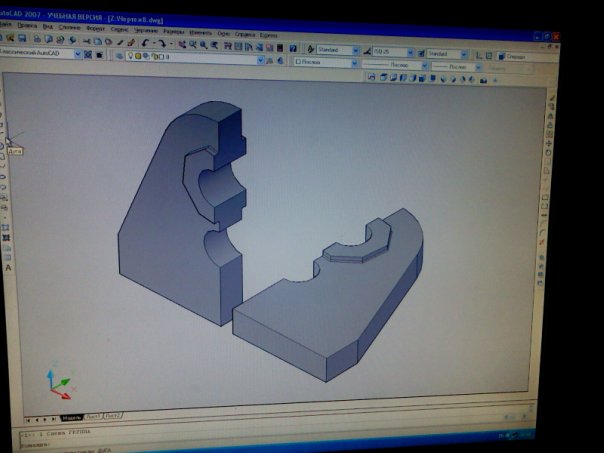Open the text style 'Standard' dropdown
The height and width of the screenshot is (453, 604).
(x=353, y=49)
